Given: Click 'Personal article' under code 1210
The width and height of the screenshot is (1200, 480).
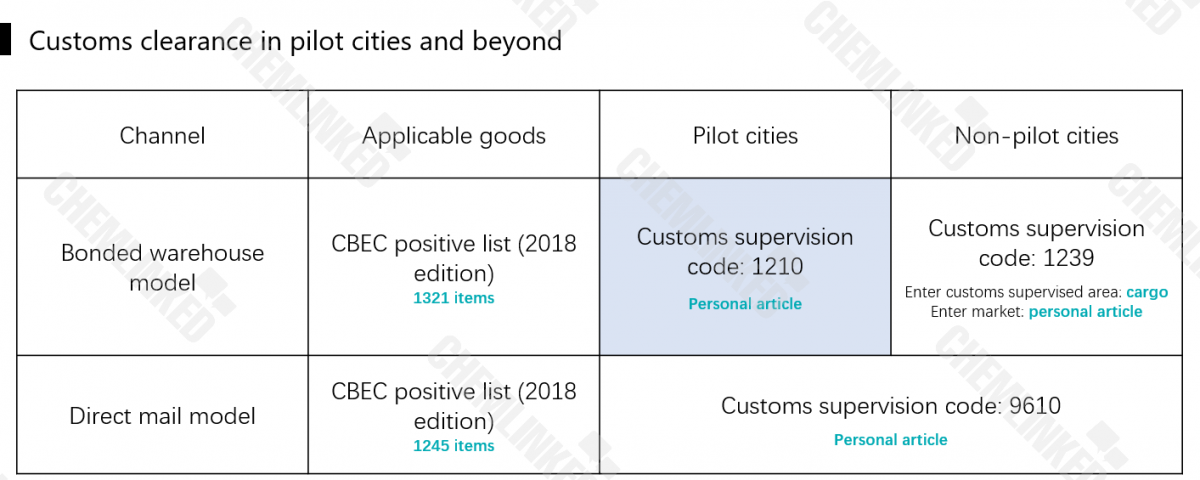Looking at the screenshot, I should click(x=745, y=304).
